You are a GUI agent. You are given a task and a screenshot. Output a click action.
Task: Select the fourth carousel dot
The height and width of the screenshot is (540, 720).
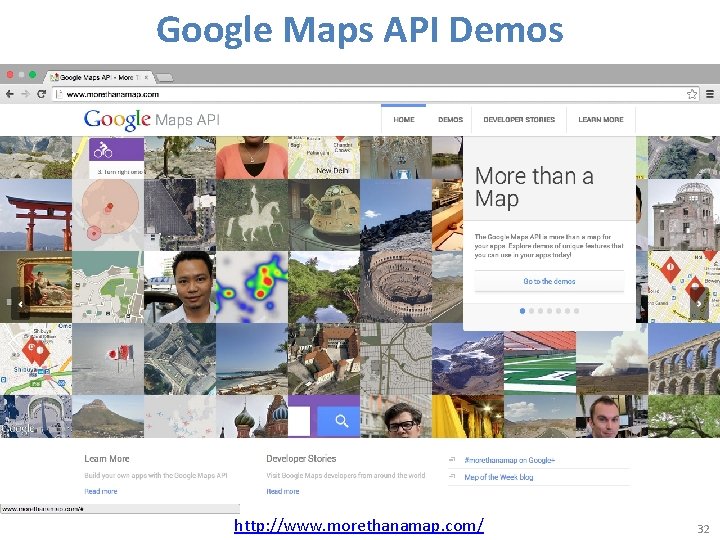pos(549,311)
